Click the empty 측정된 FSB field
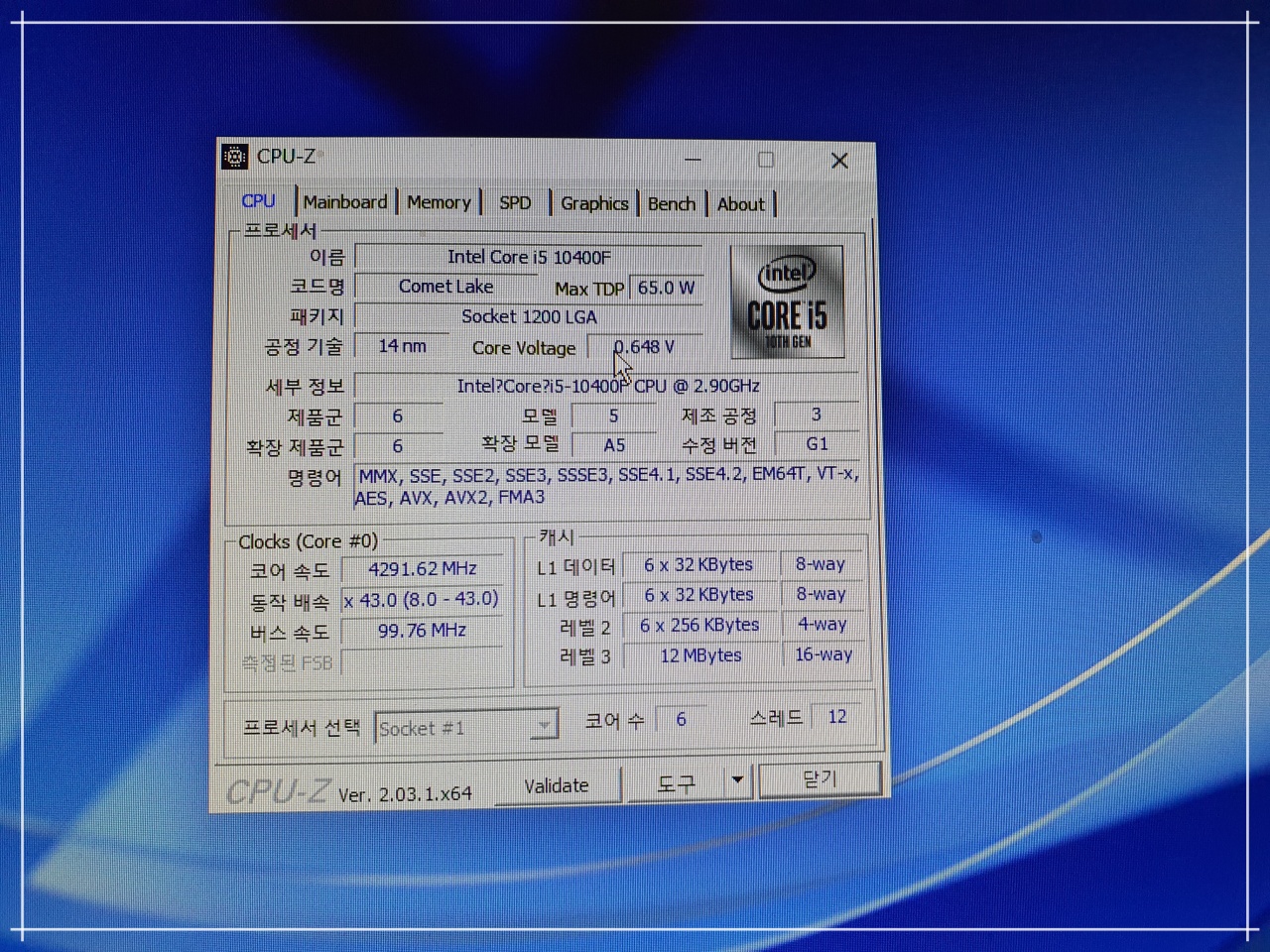1270x952 pixels. coord(422,662)
